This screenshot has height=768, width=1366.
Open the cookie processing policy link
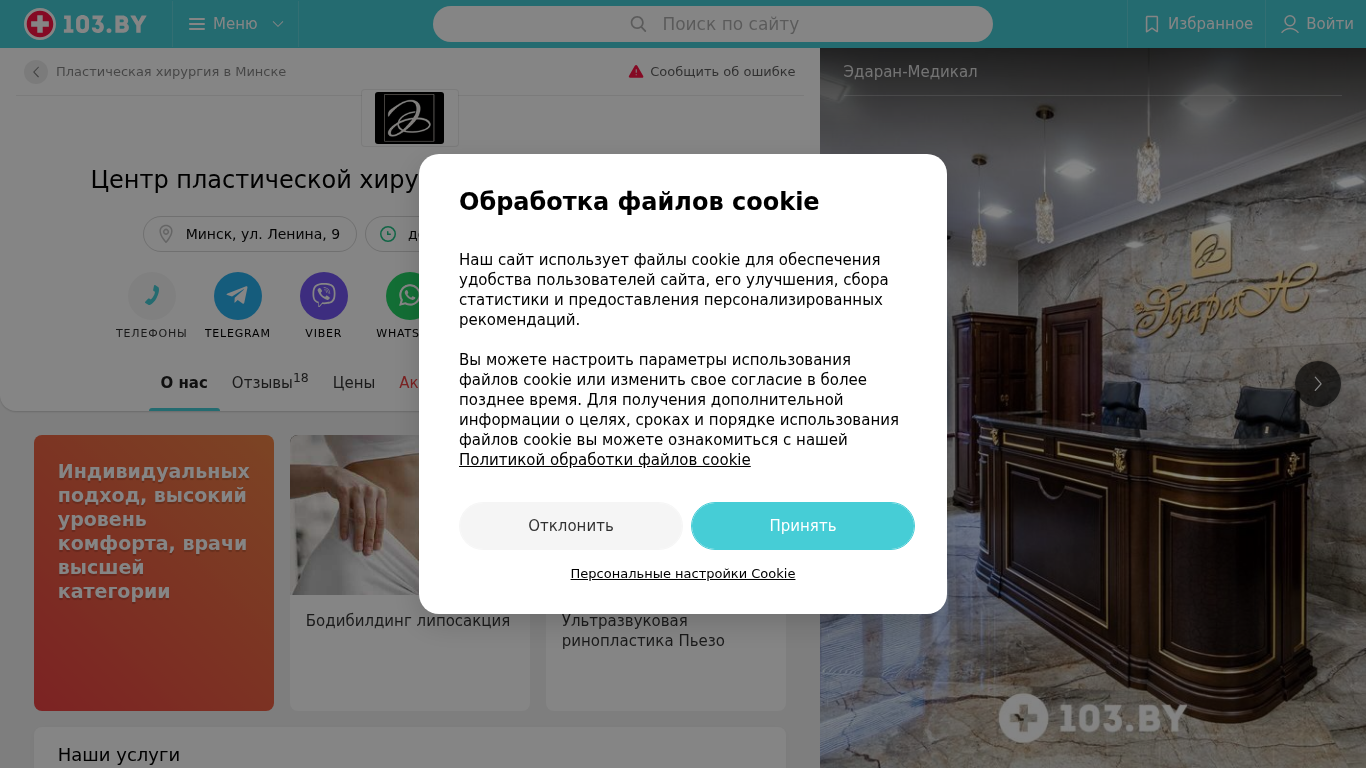click(x=605, y=460)
